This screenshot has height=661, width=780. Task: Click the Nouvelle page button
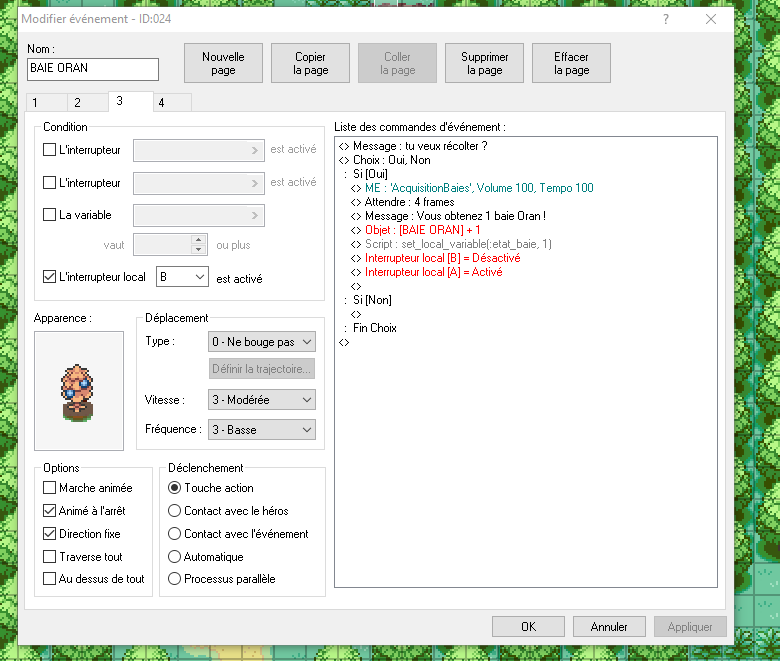223,63
